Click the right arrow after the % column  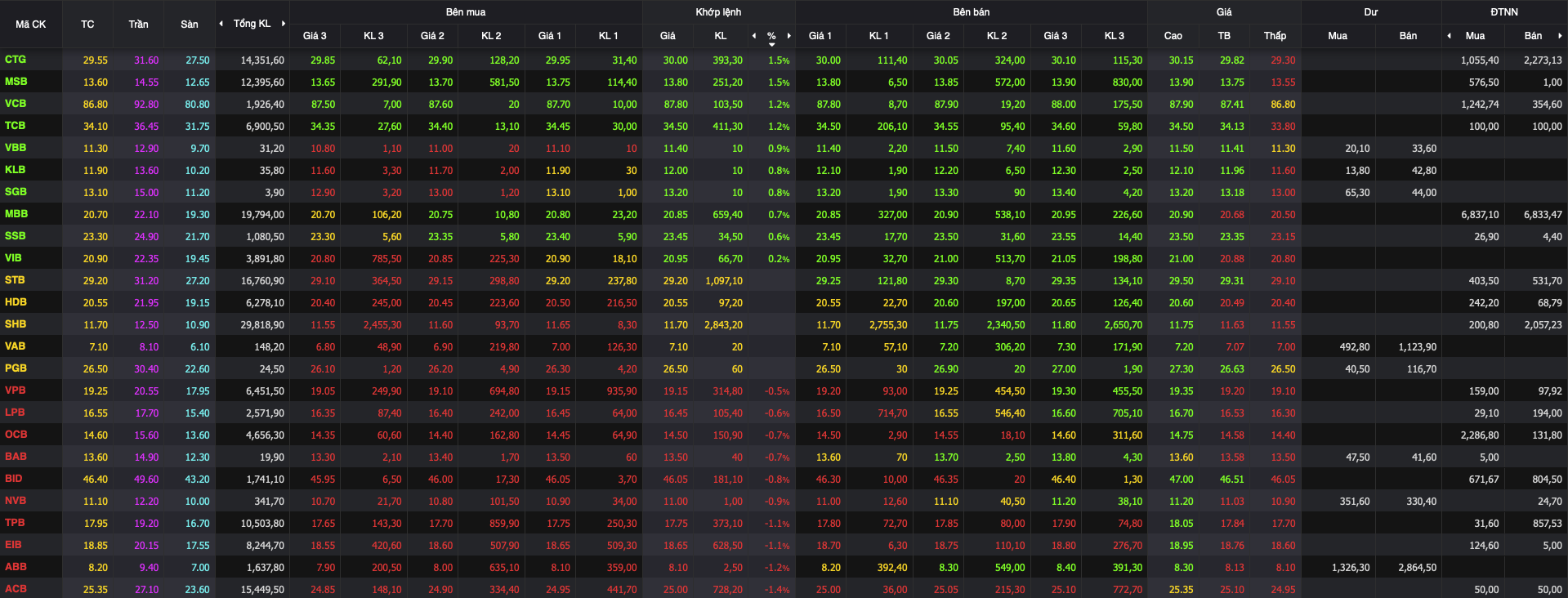click(x=788, y=36)
